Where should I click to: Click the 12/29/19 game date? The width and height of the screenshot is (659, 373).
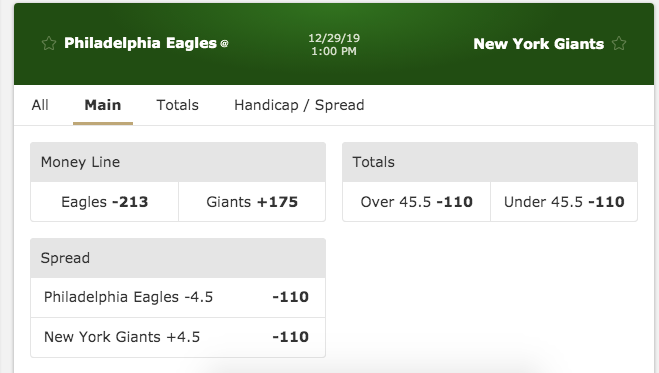[x=334, y=38]
